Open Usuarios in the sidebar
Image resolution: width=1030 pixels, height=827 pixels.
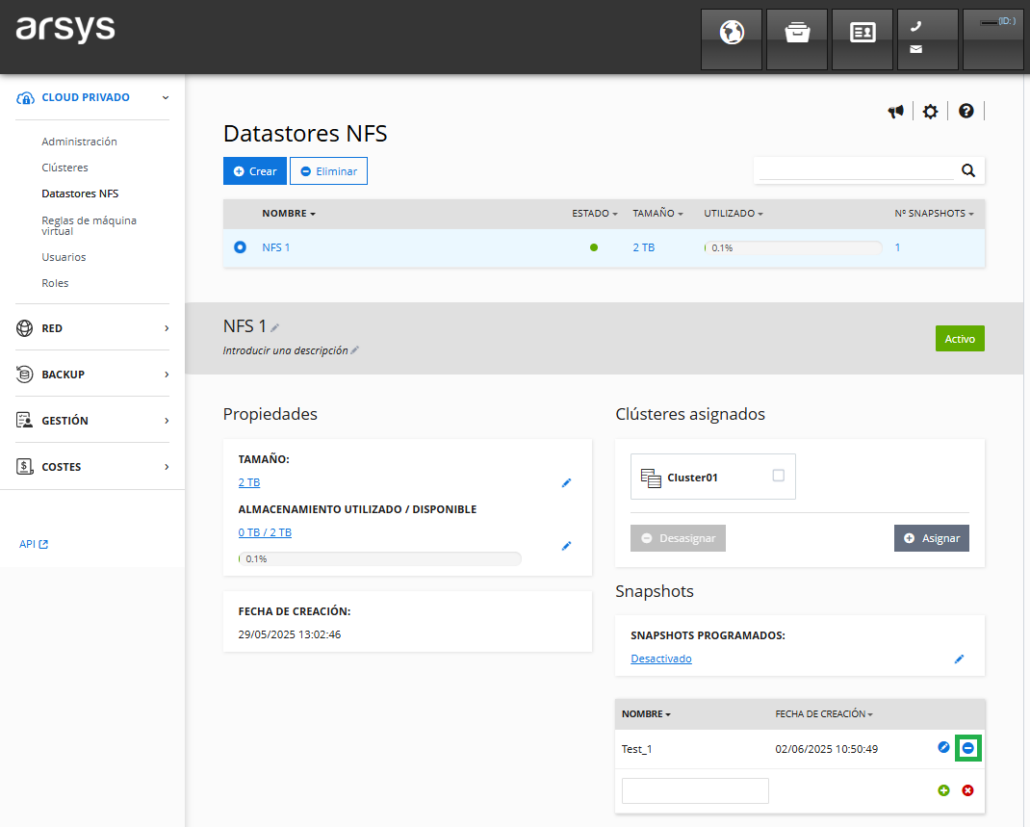pyautogui.click(x=64, y=257)
